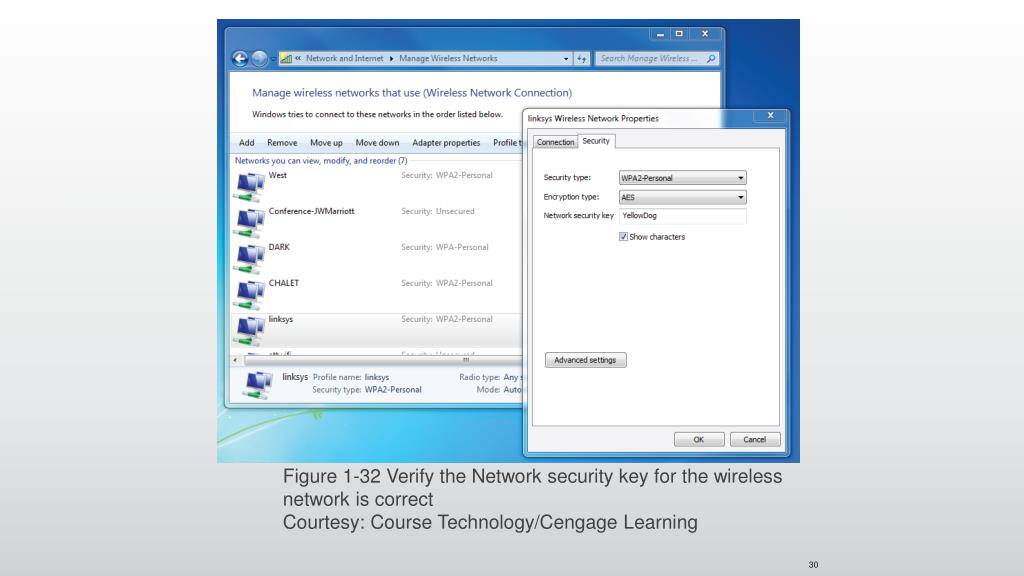Switch to the Connection tab
The image size is (1024, 576).
coord(555,142)
